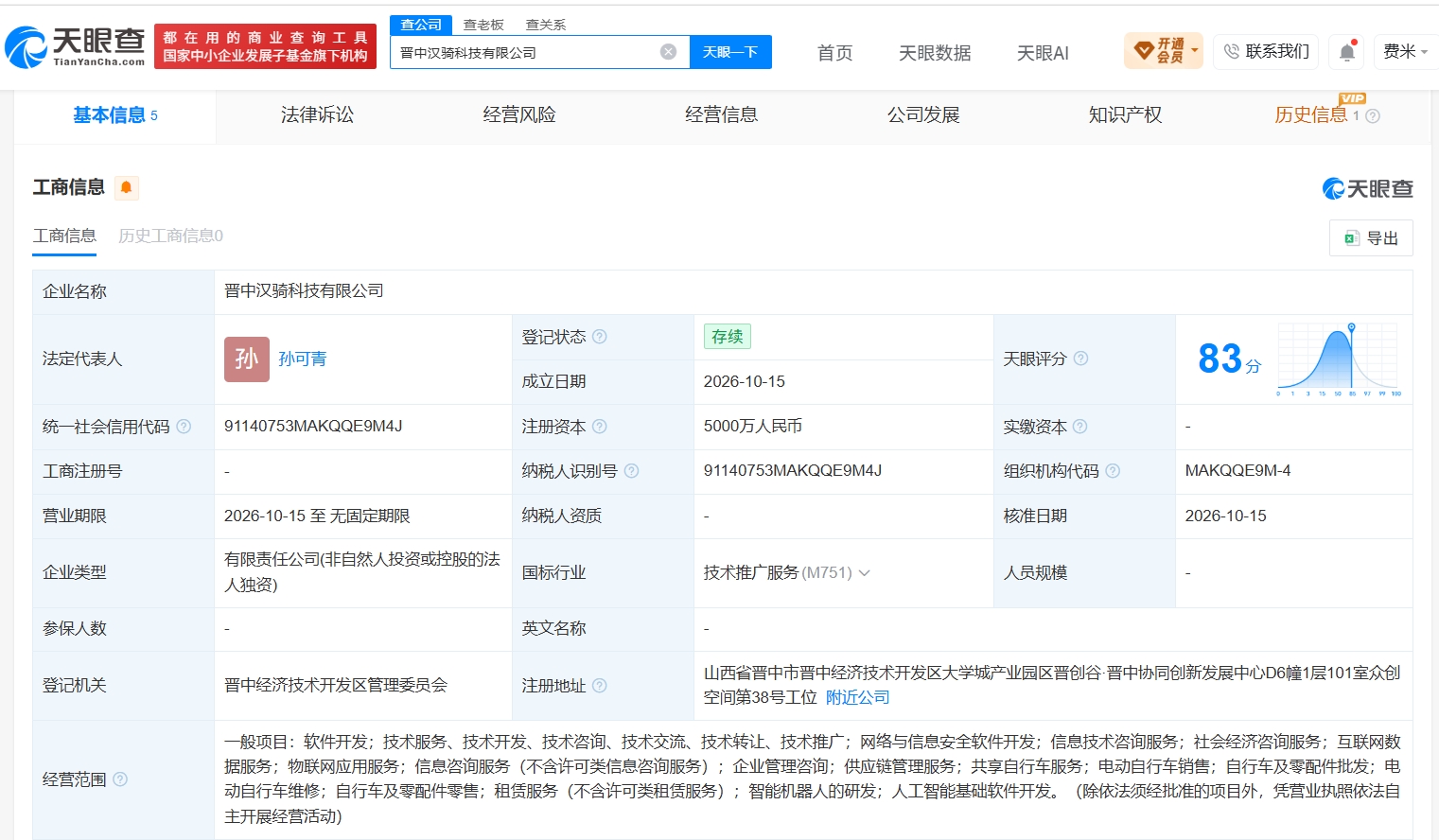Export the business info with 导出
This screenshot has width=1439, height=840.
(x=1371, y=238)
